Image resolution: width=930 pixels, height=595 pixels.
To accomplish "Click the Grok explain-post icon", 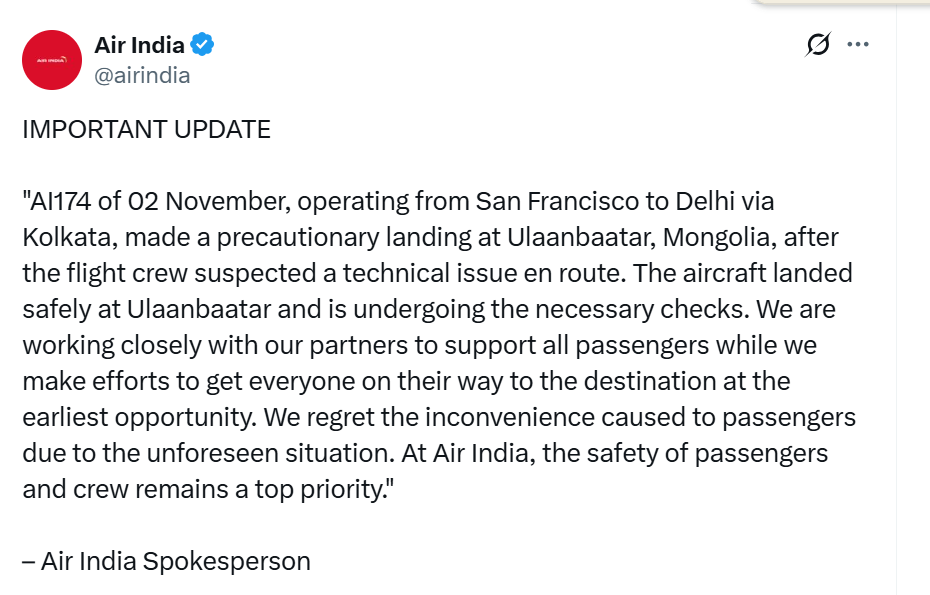I will click(818, 45).
